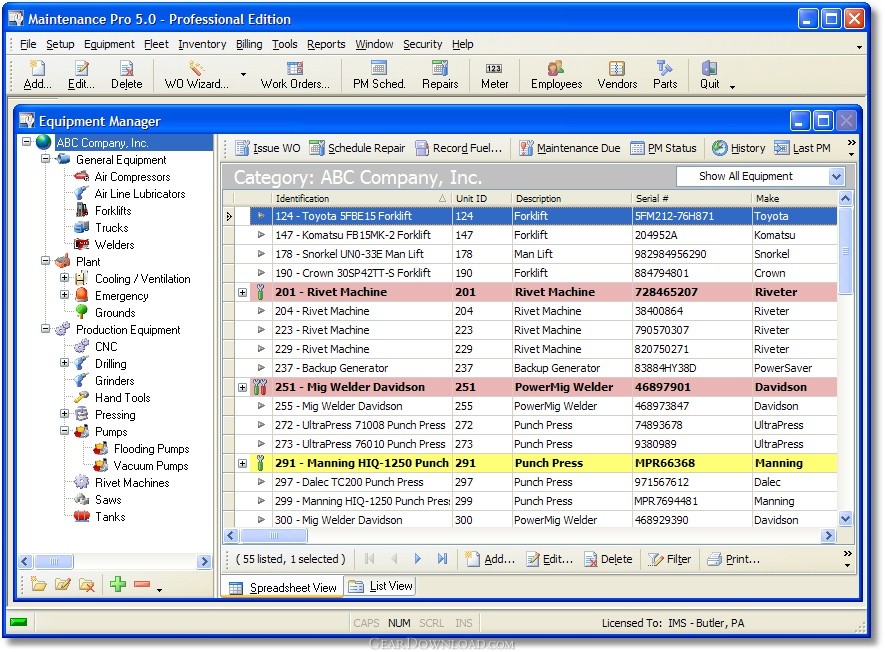Click grid scrollbar down arrow
The width and height of the screenshot is (885, 652).
[845, 518]
